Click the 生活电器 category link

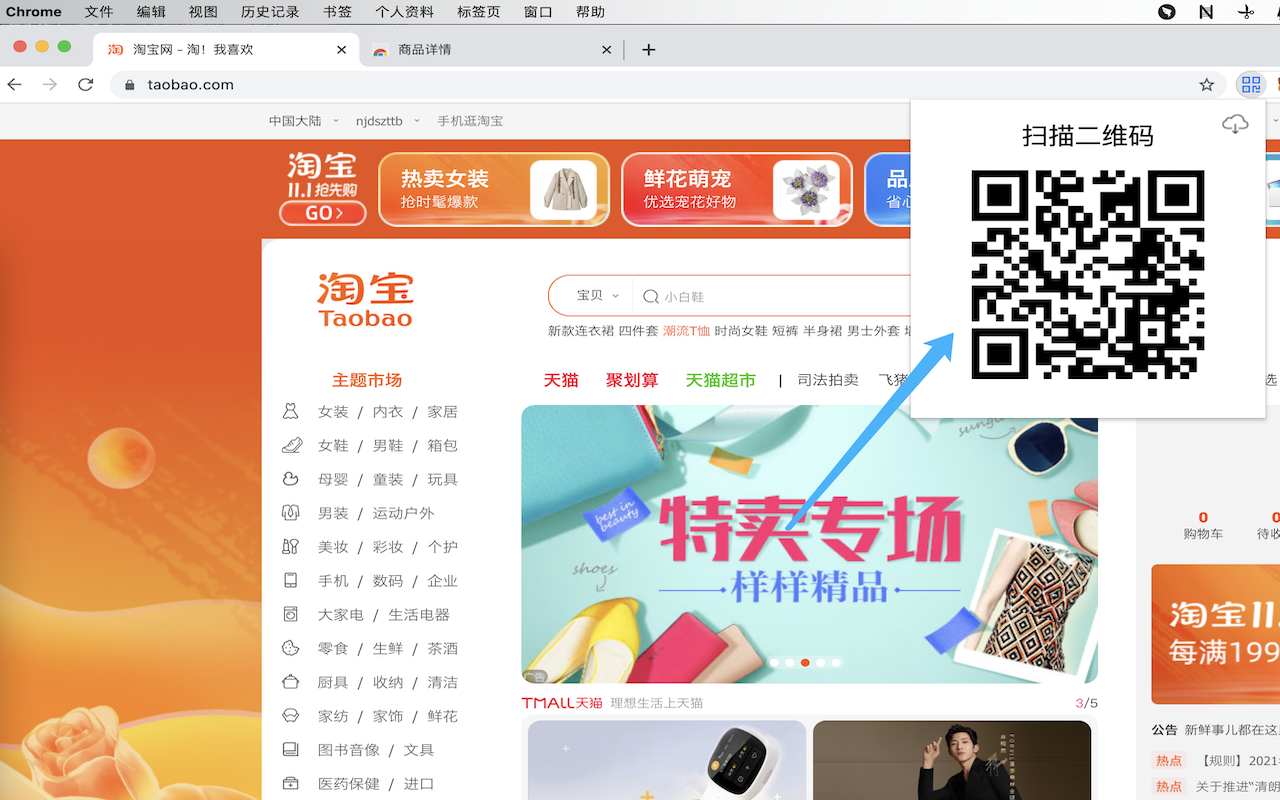(419, 615)
